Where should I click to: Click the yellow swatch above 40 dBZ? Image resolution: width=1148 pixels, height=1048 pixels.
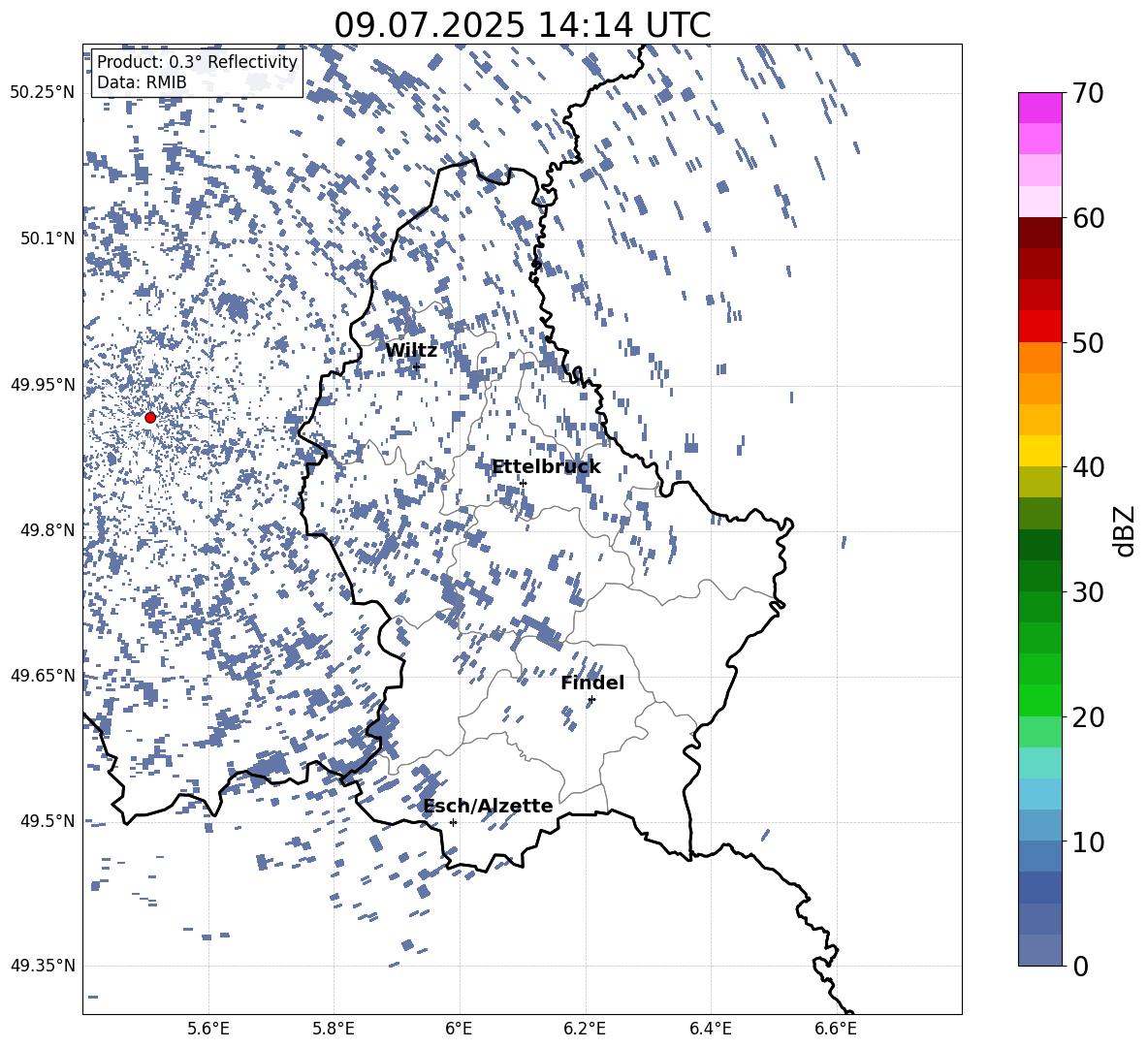coord(1040,451)
